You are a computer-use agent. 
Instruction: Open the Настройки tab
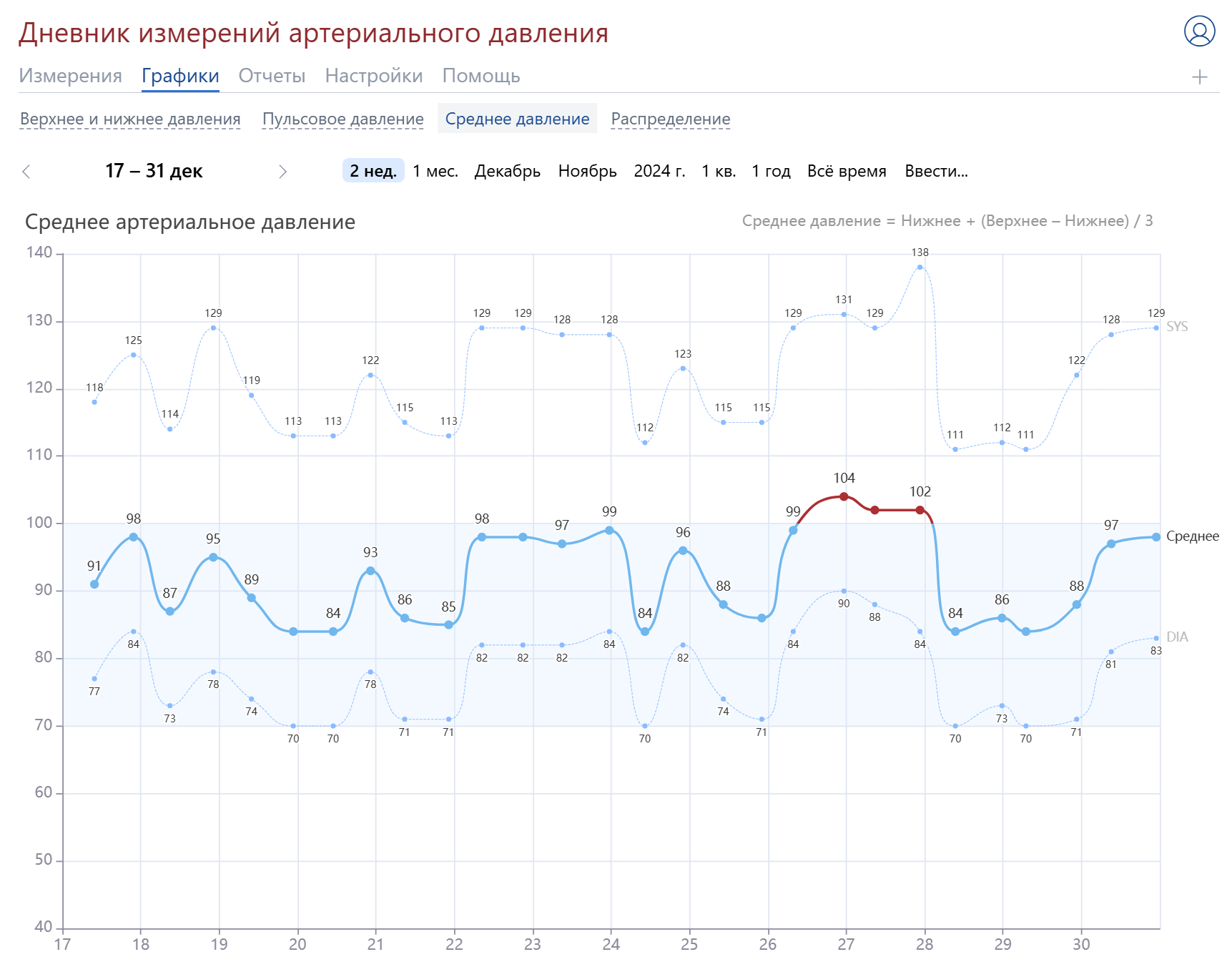(373, 75)
